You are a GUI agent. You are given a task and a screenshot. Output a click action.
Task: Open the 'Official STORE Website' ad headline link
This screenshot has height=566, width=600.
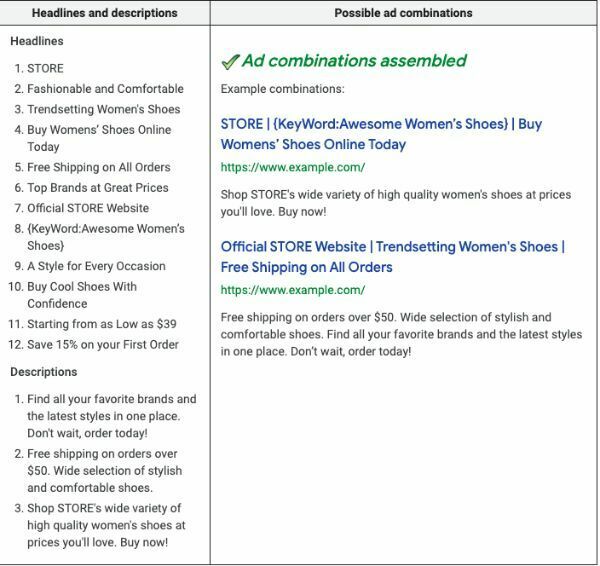[x=392, y=257]
